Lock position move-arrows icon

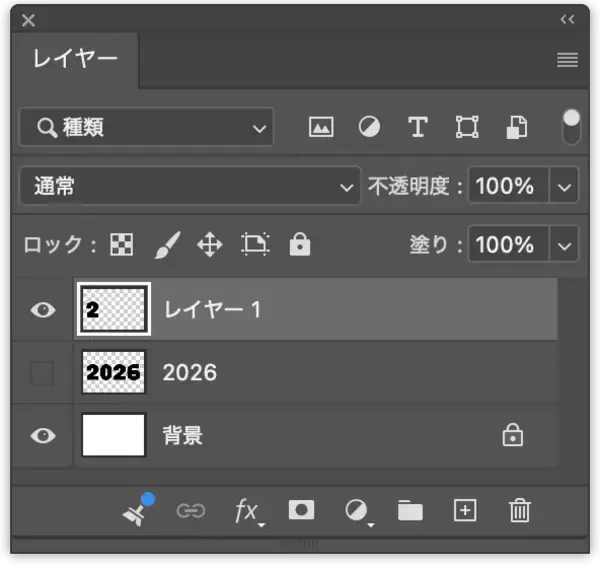tap(210, 245)
